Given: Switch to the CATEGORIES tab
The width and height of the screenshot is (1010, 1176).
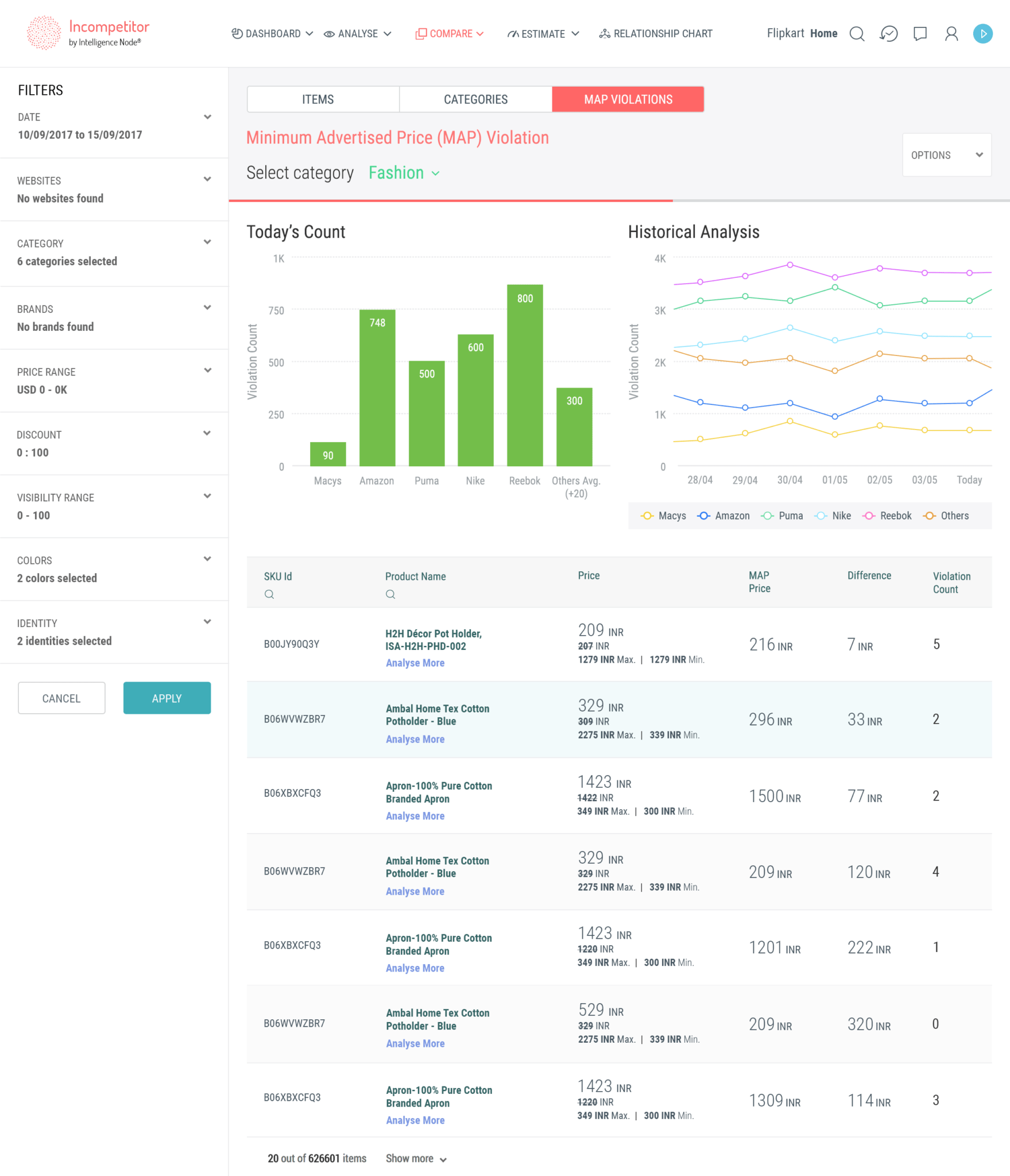Looking at the screenshot, I should coord(475,99).
